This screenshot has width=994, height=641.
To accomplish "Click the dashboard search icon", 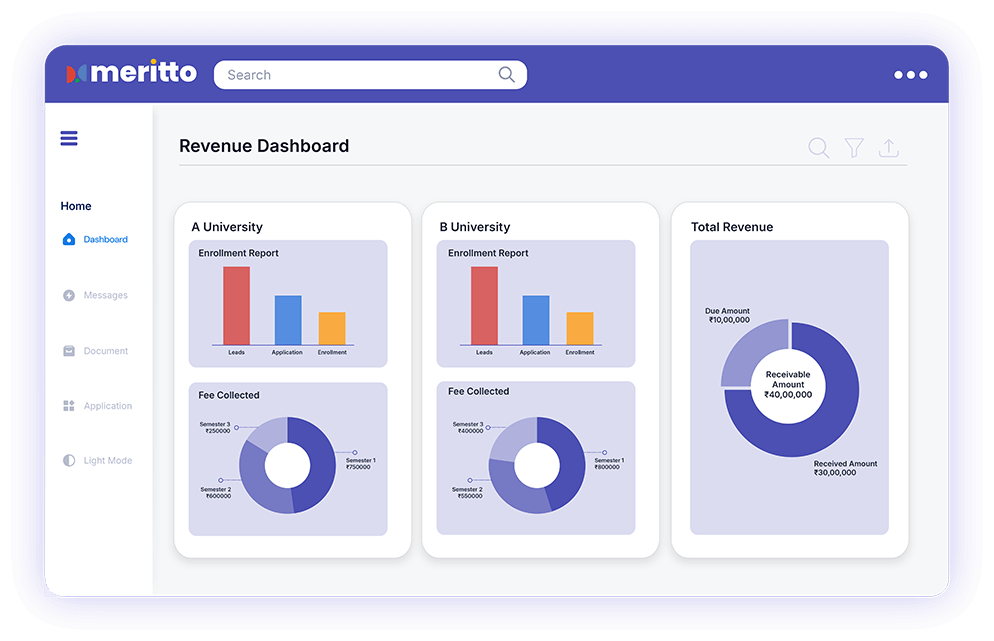I will click(818, 149).
